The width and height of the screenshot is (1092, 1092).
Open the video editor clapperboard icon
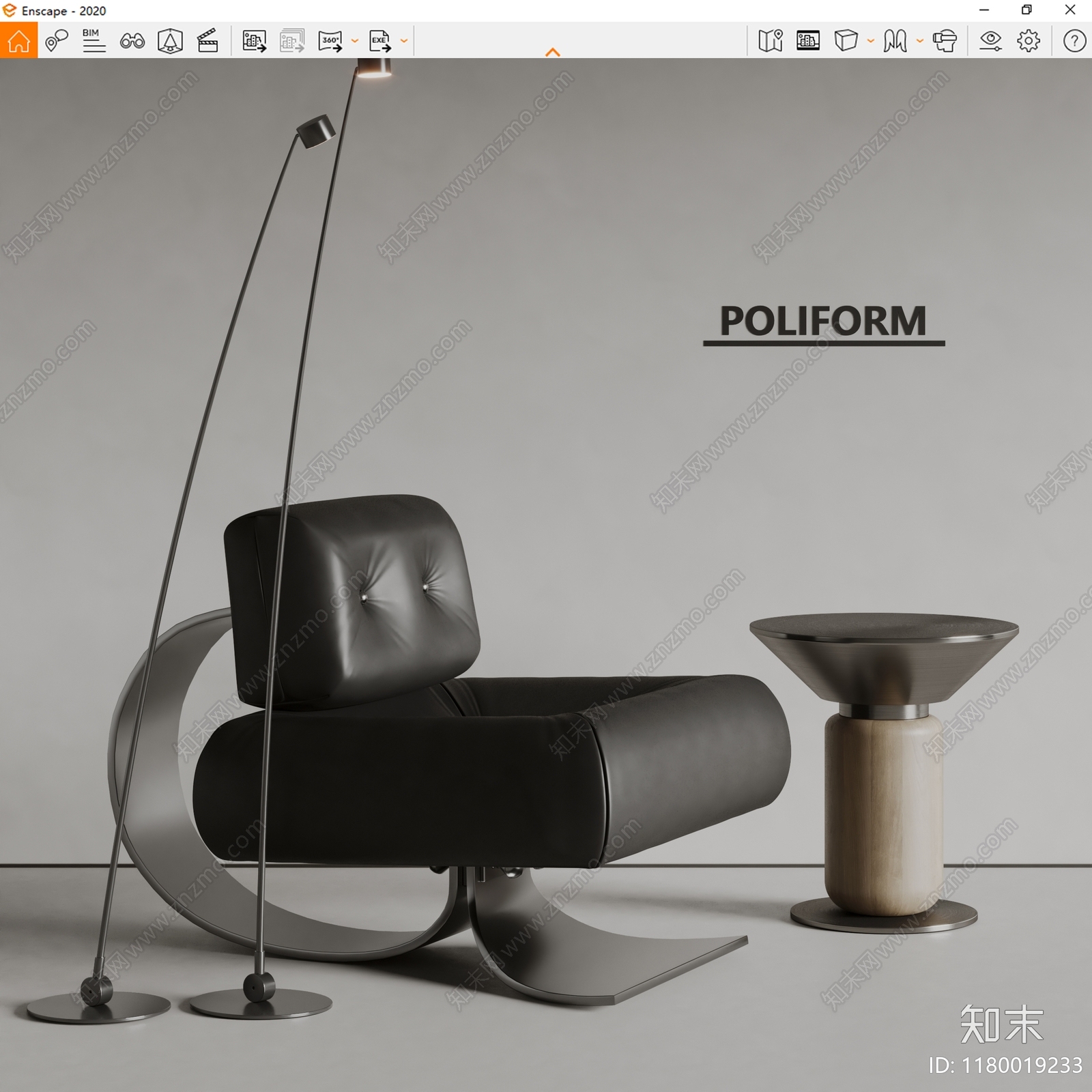click(x=207, y=41)
